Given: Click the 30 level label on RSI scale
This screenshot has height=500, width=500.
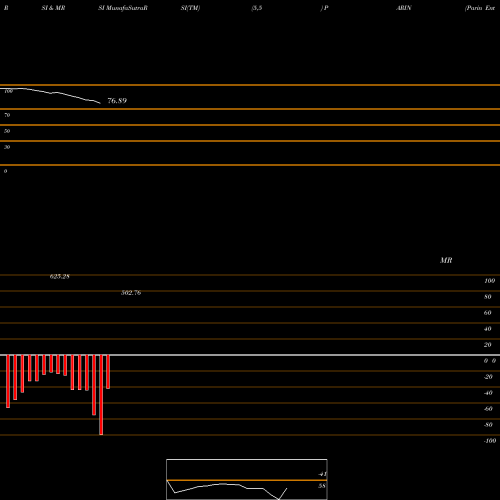Looking at the screenshot, I should (7, 147).
